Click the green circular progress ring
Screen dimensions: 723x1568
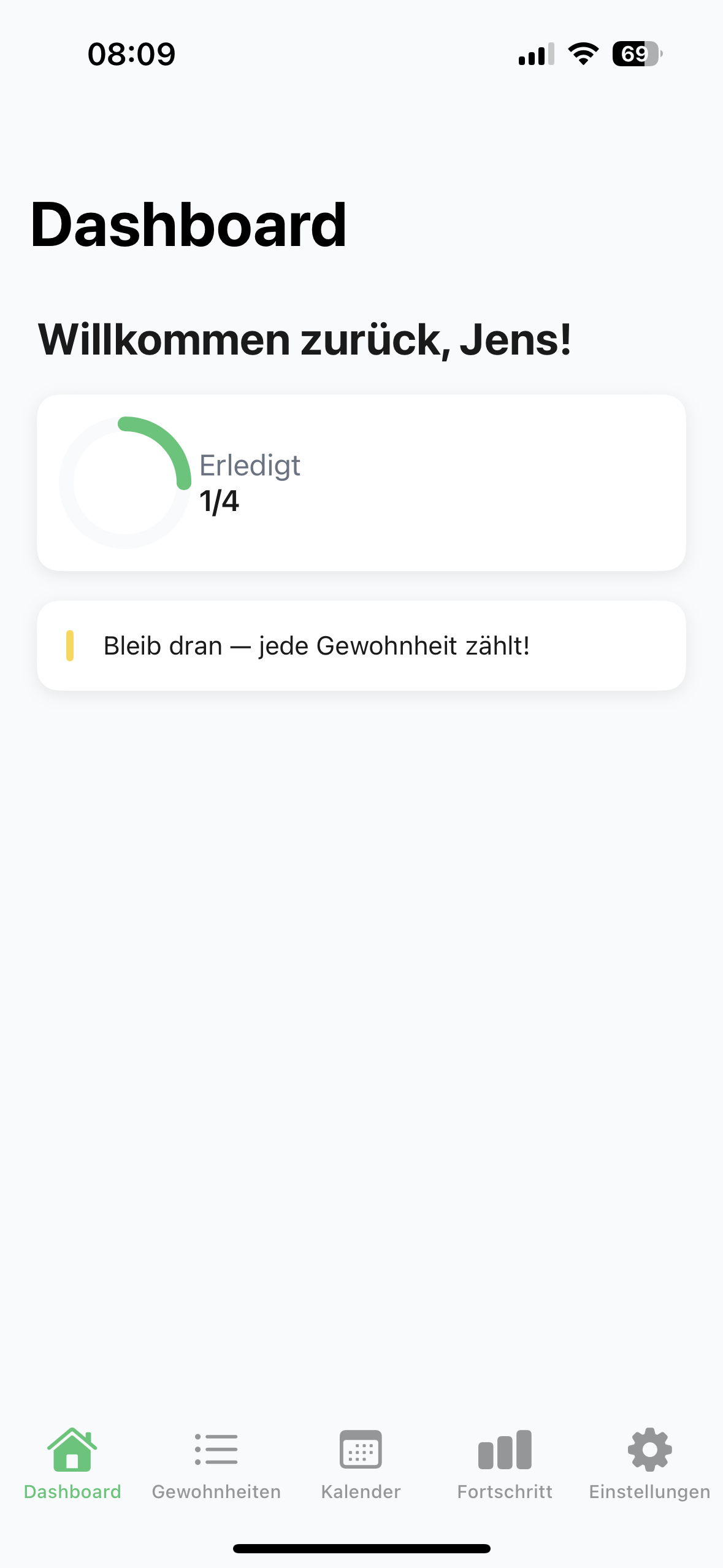click(x=125, y=483)
